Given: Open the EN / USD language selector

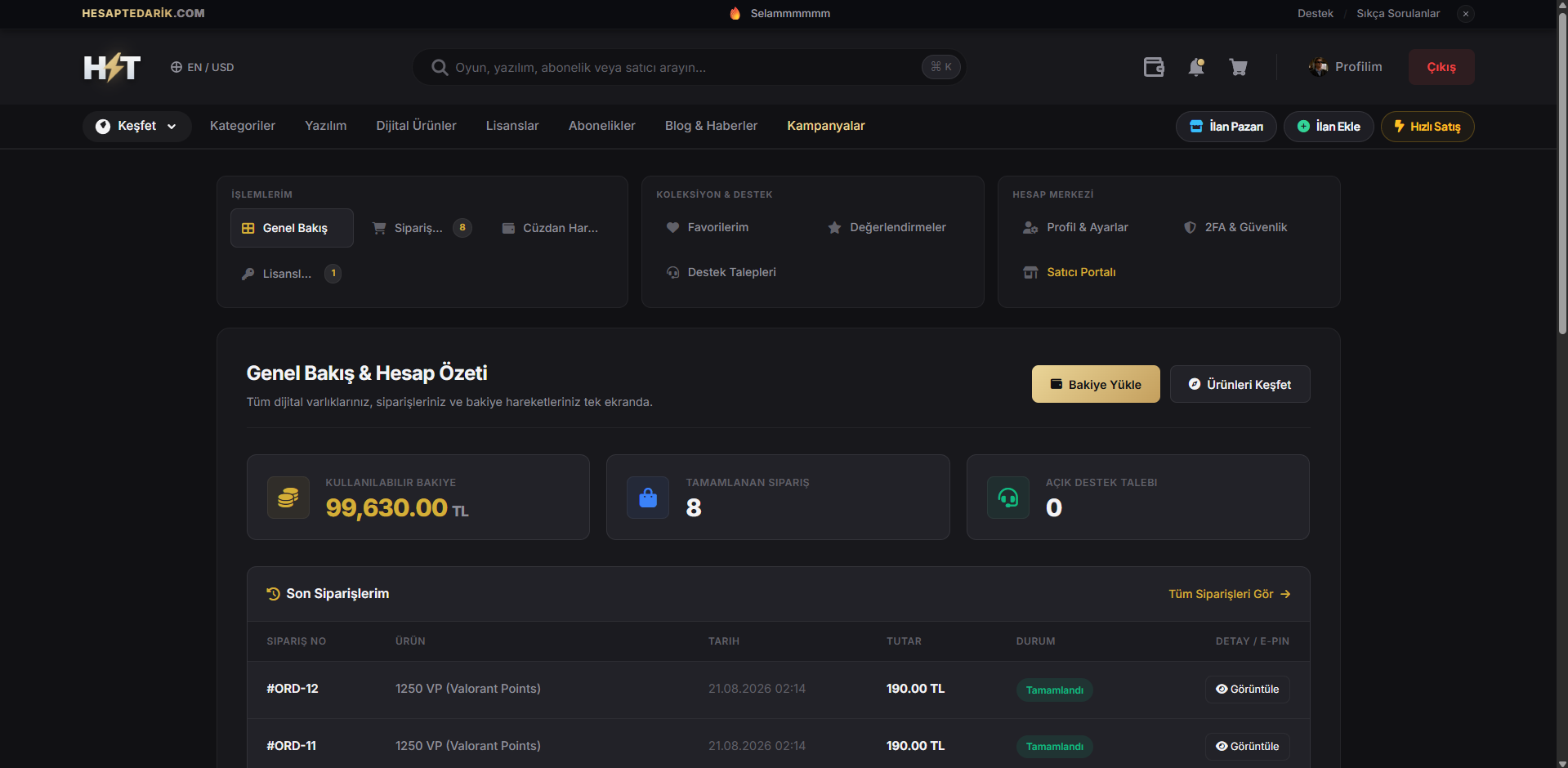Looking at the screenshot, I should click(x=202, y=67).
